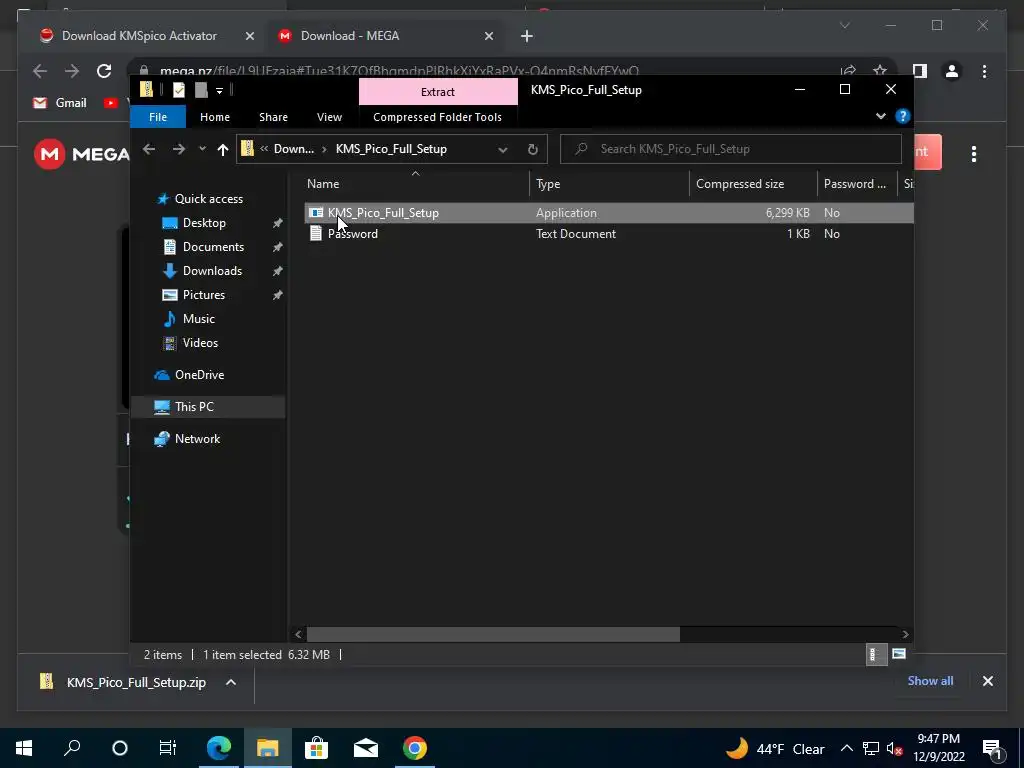Viewport: 1024px width, 768px height.
Task: Expand KMS_Pico_Full_Setup.zip download options arrow
Action: (x=231, y=682)
